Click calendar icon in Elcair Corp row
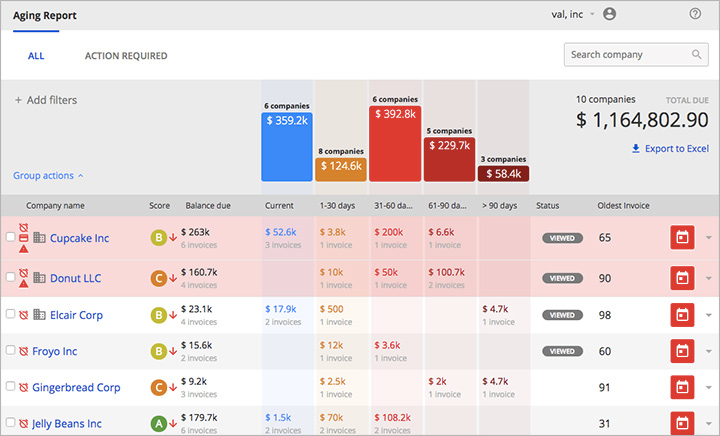 681,315
